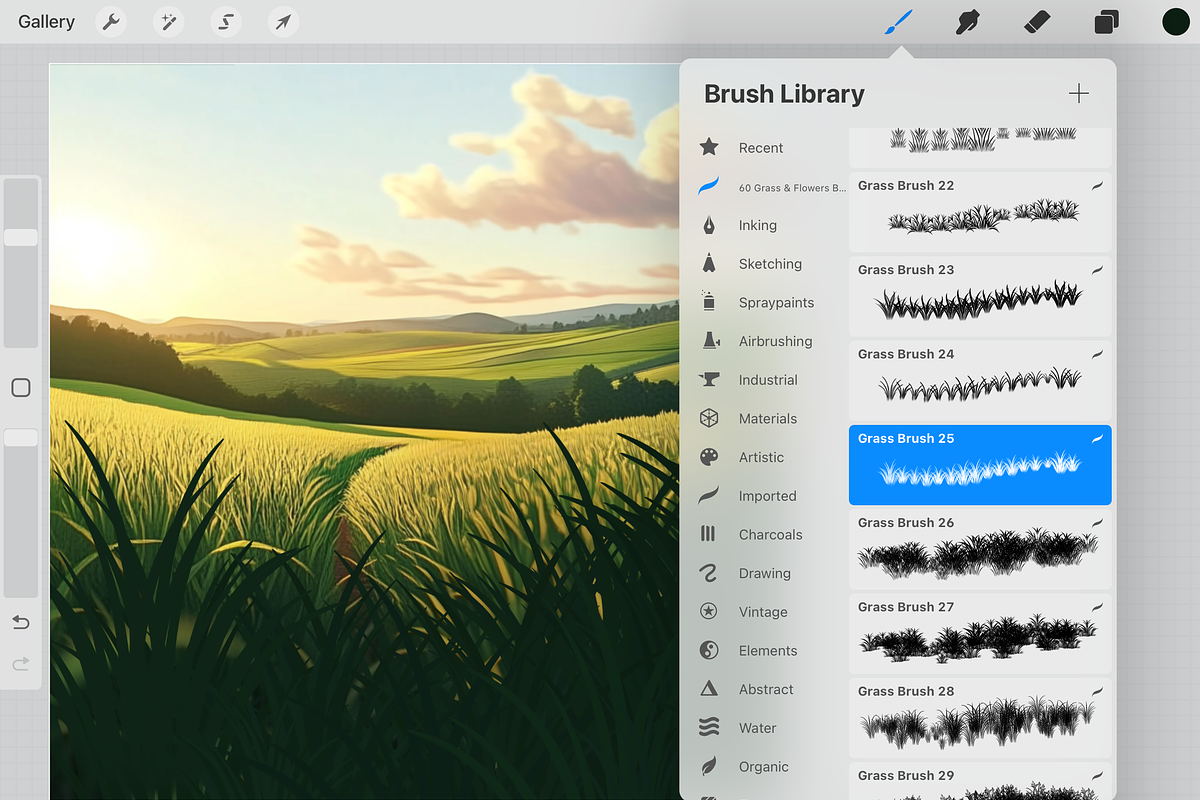This screenshot has width=1200, height=800.
Task: Click the yin-yang icon beside Elements
Action: [x=709, y=650]
